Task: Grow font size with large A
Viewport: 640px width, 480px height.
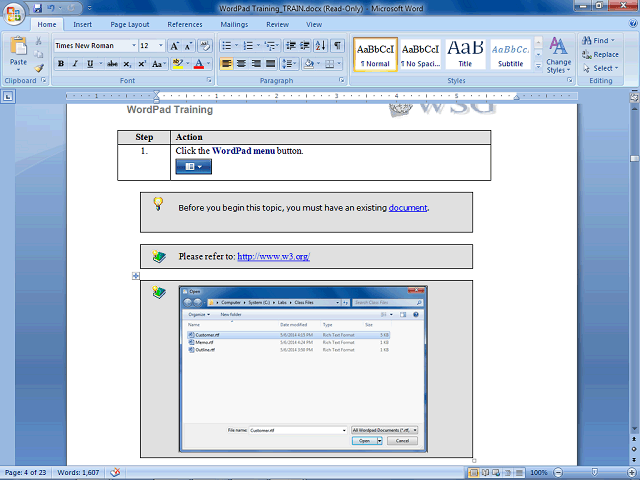Action: click(174, 46)
